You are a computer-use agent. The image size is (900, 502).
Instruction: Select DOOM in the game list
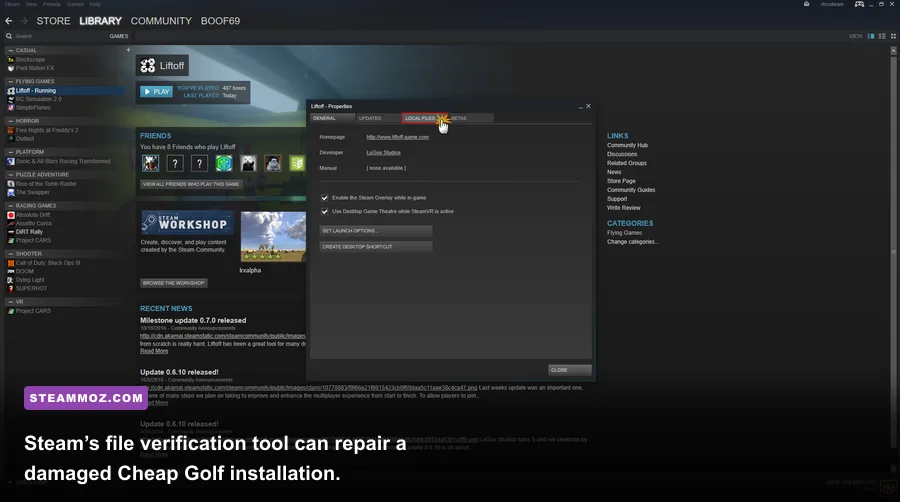click(x=25, y=271)
